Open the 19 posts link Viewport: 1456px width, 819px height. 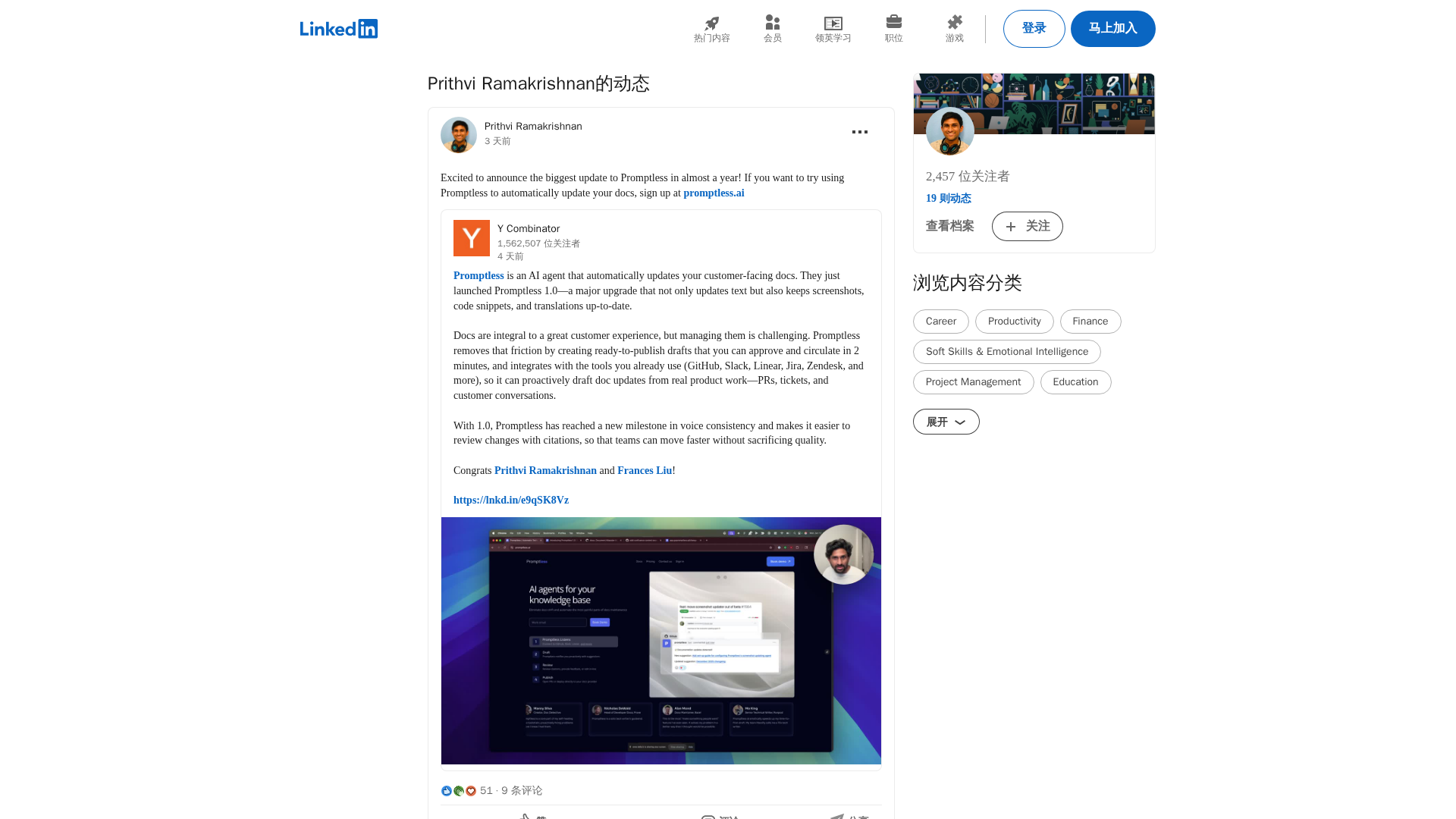tap(948, 199)
